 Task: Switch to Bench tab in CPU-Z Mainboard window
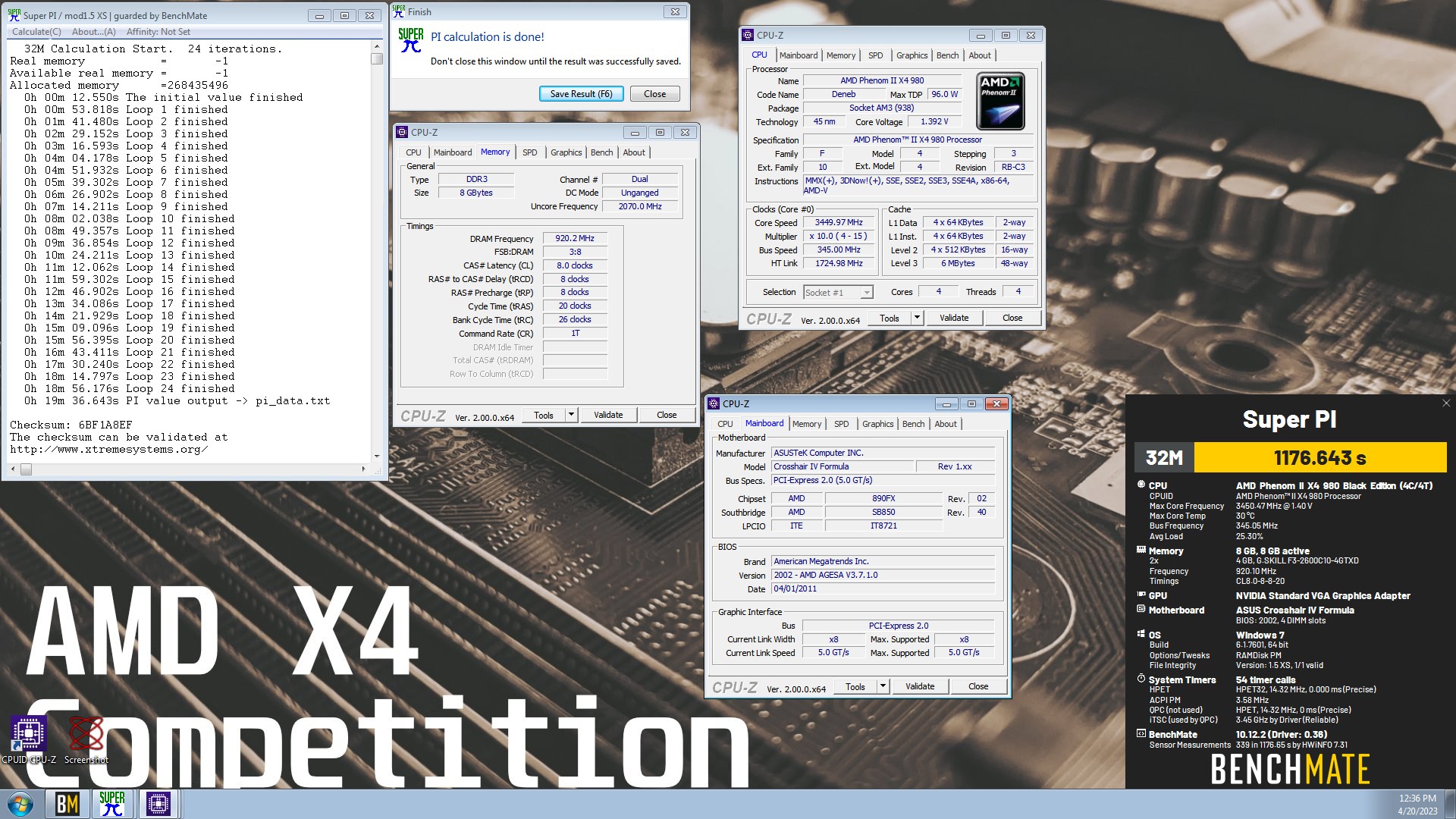pos(913,424)
